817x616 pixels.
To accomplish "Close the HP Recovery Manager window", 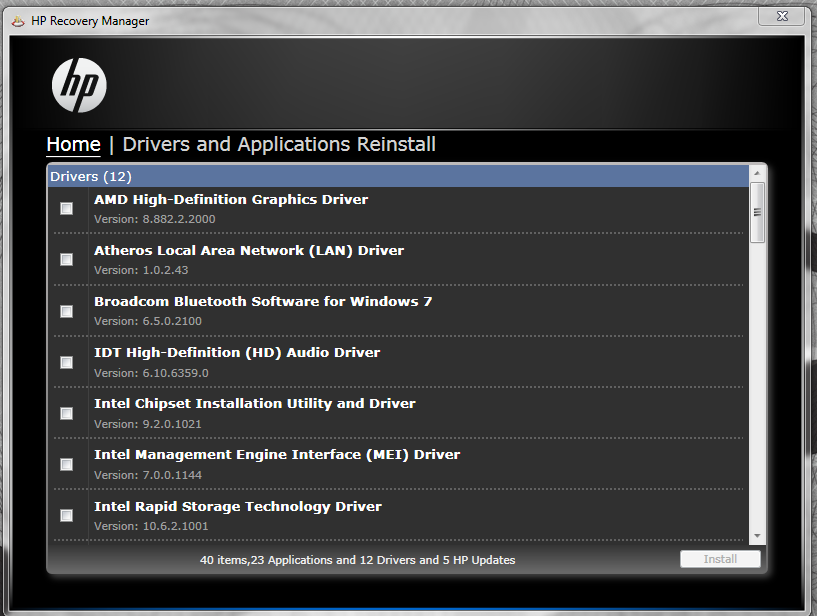I will coord(782,16).
